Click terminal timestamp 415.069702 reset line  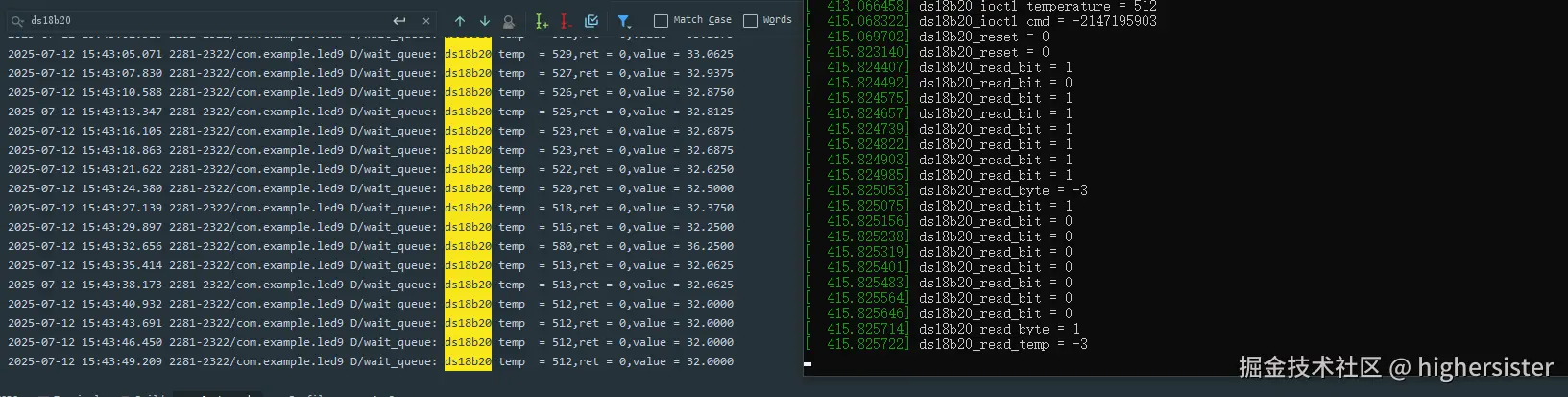point(867,37)
